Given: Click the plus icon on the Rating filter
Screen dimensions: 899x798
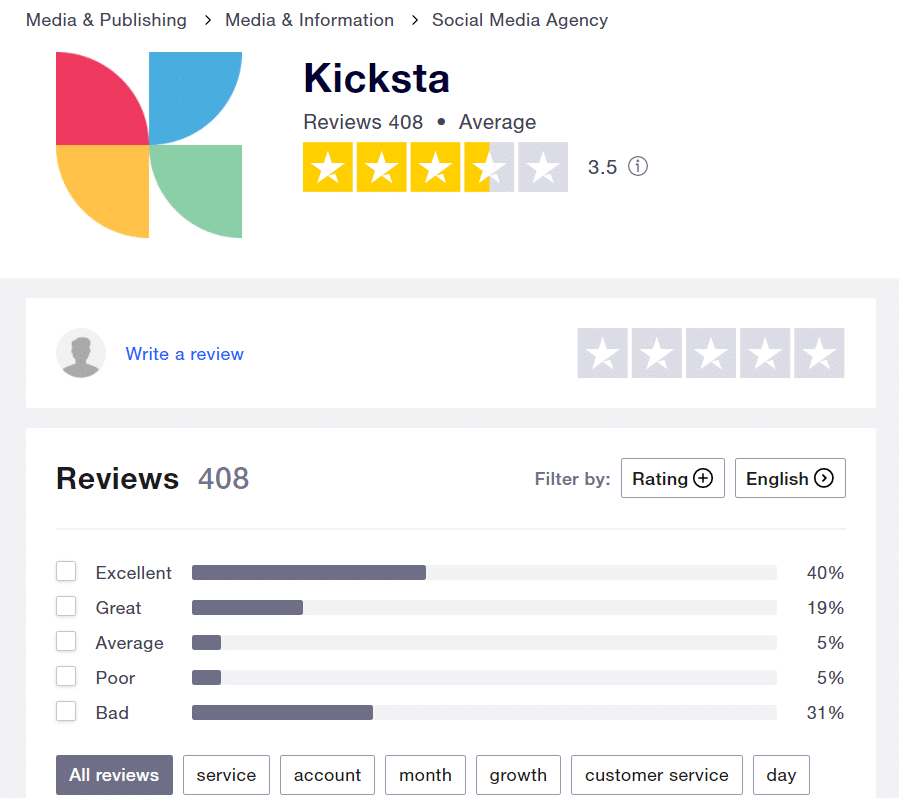Looking at the screenshot, I should click(x=701, y=477).
